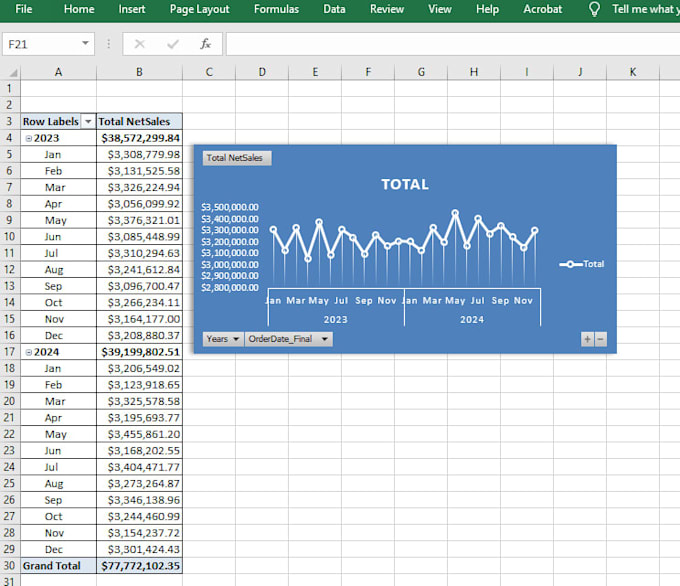Switch to the Formulas tab
The image size is (680, 586).
pyautogui.click(x=276, y=9)
